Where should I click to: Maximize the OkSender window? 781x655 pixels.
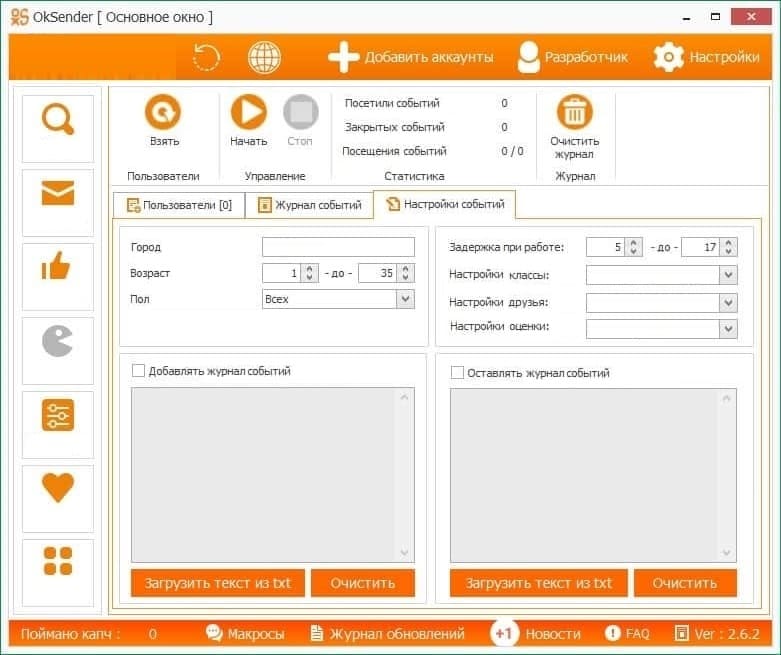tap(715, 17)
